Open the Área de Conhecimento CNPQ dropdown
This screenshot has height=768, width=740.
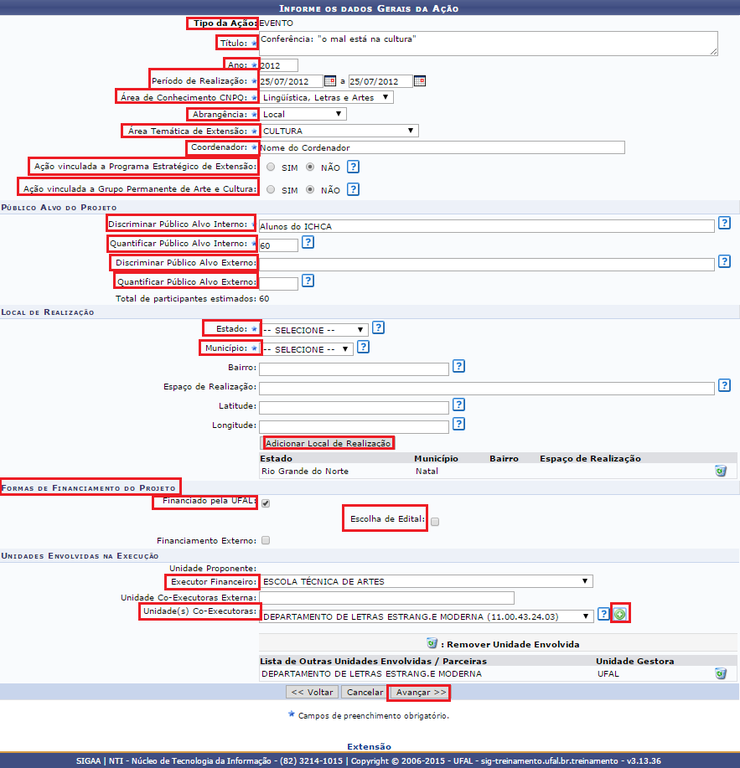326,97
